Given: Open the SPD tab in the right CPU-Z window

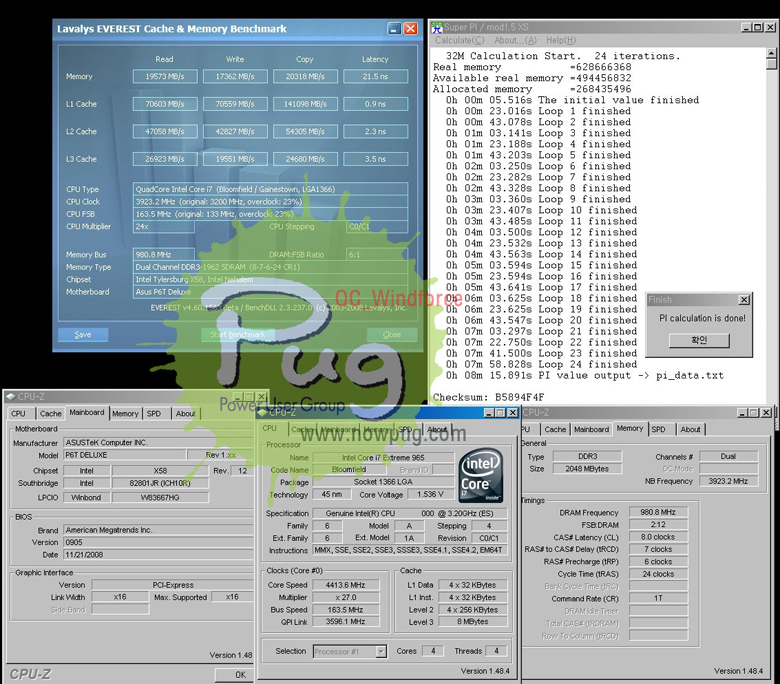Looking at the screenshot, I should pyautogui.click(x=659, y=429).
